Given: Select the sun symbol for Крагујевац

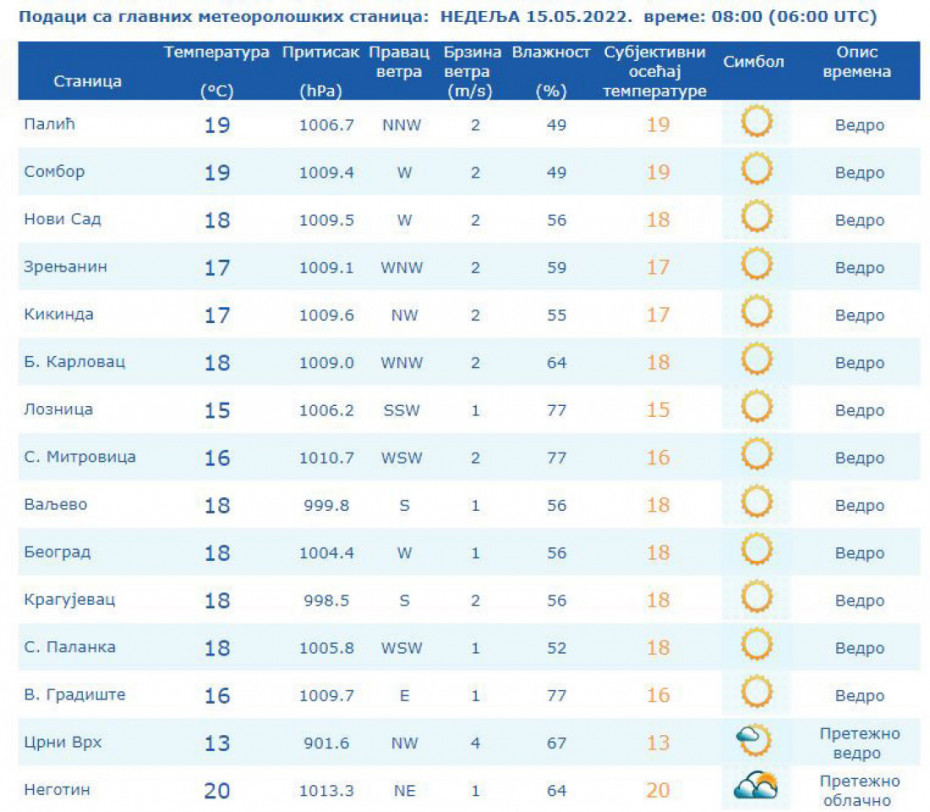Looking at the screenshot, I should [x=757, y=597].
